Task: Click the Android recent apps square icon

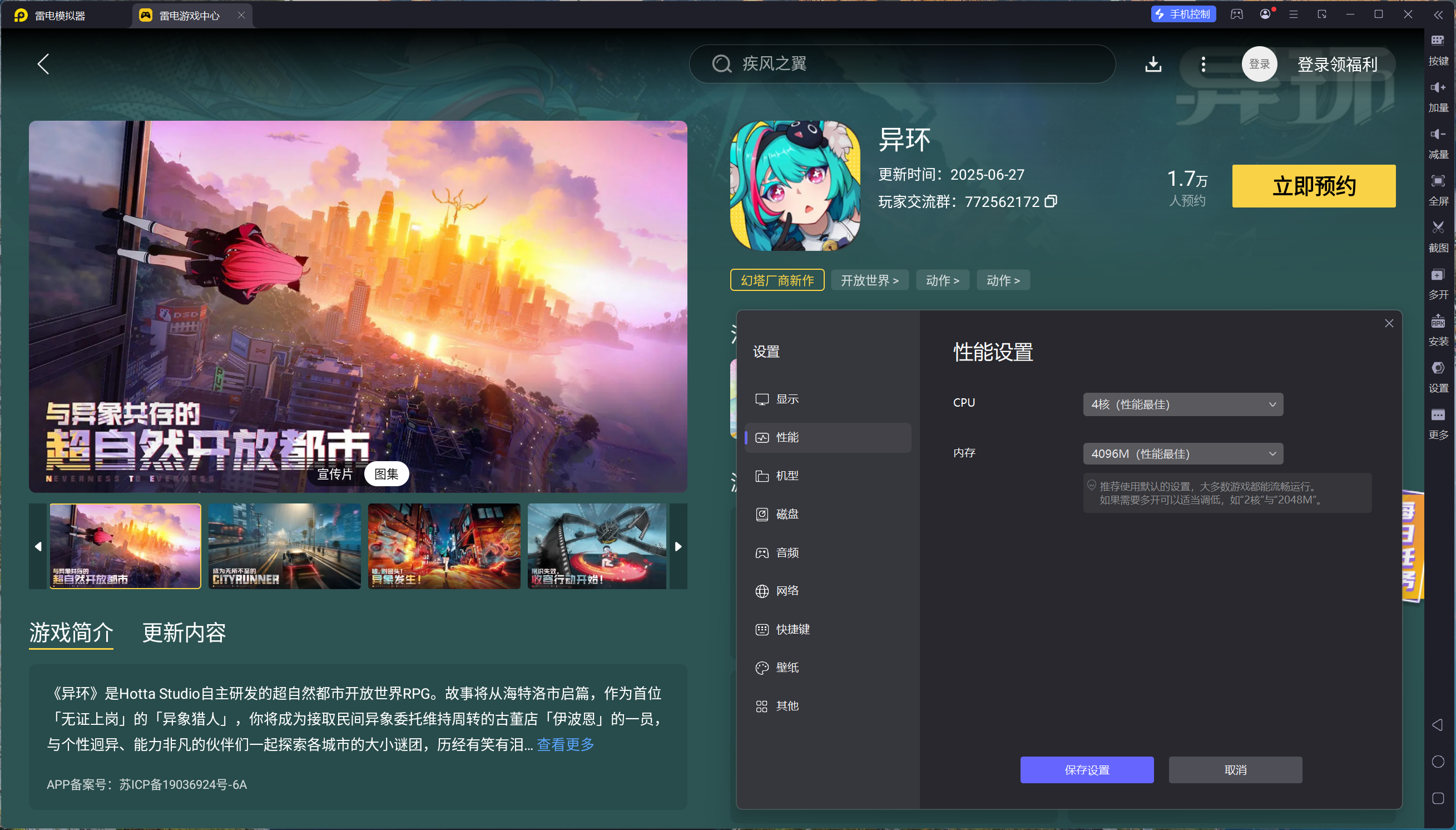Action: (1438, 798)
